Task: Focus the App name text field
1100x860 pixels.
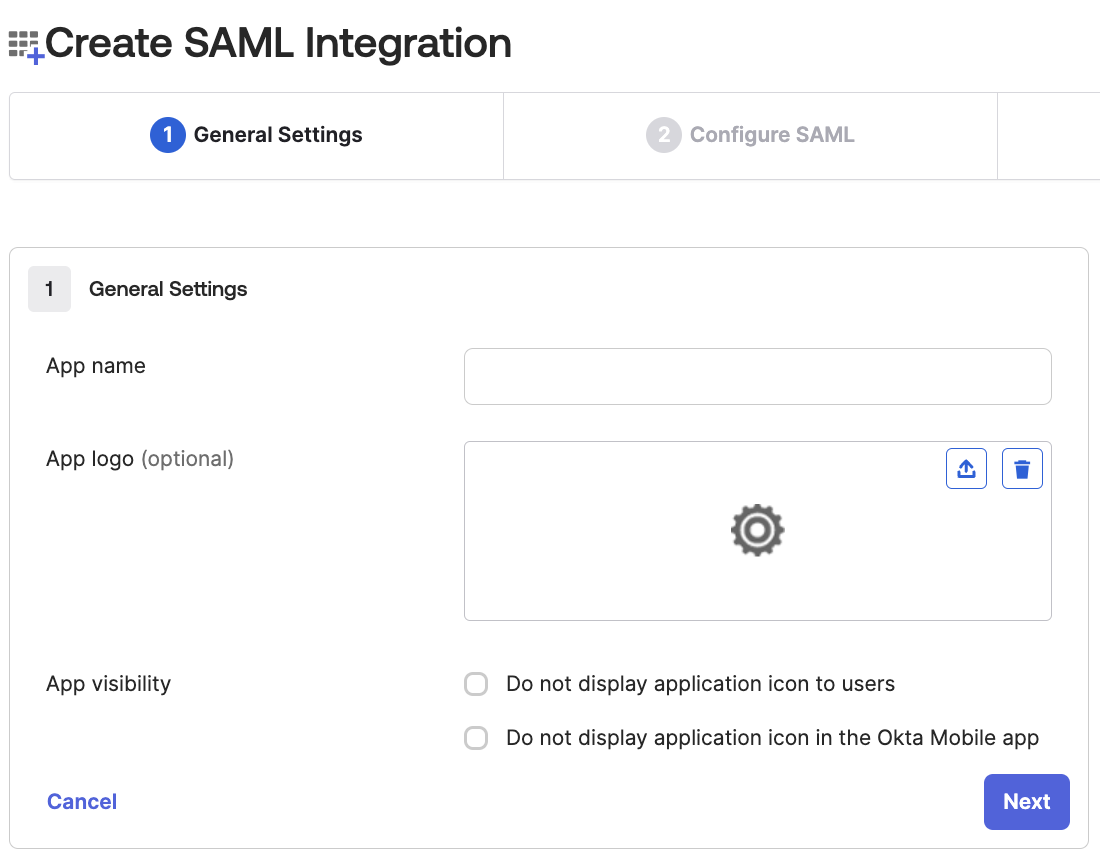Action: 757,376
